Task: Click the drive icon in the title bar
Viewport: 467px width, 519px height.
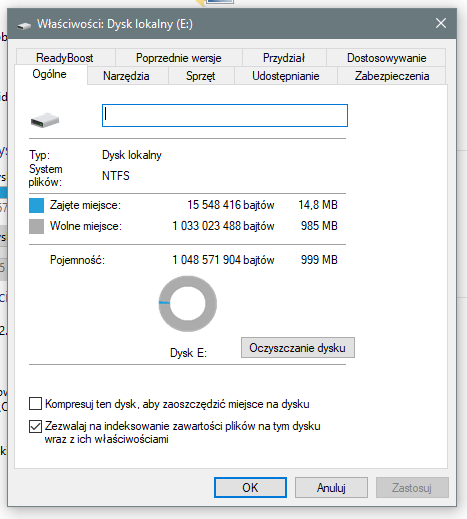Action: 24,25
